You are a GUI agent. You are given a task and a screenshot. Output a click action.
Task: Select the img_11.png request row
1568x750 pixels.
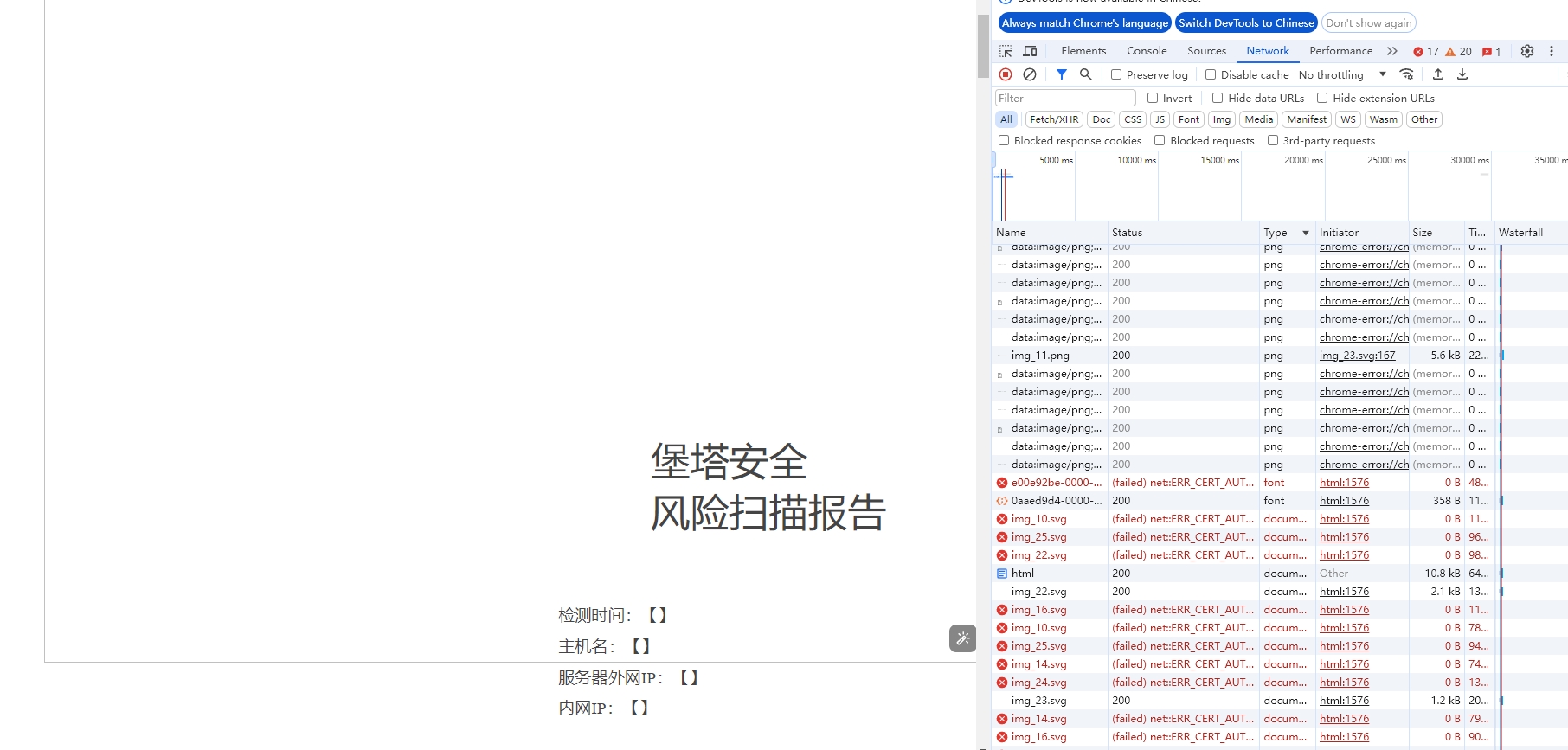1280,356
